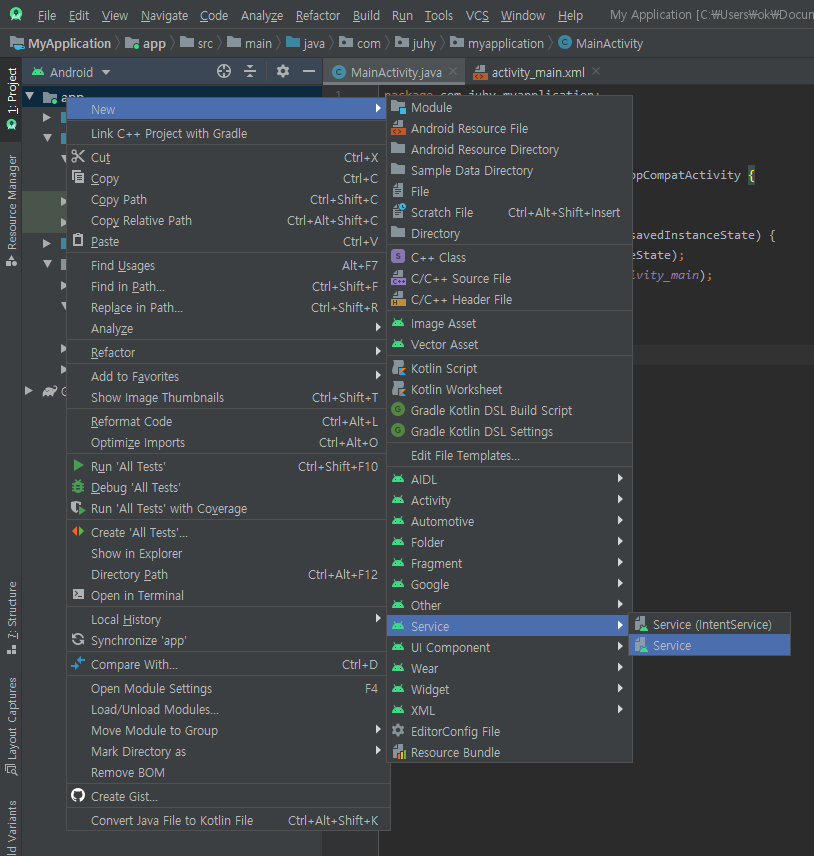Select Gradle Kotlin DSL Build Script
Viewport: 814px width, 856px height.
pyautogui.click(x=509, y=411)
